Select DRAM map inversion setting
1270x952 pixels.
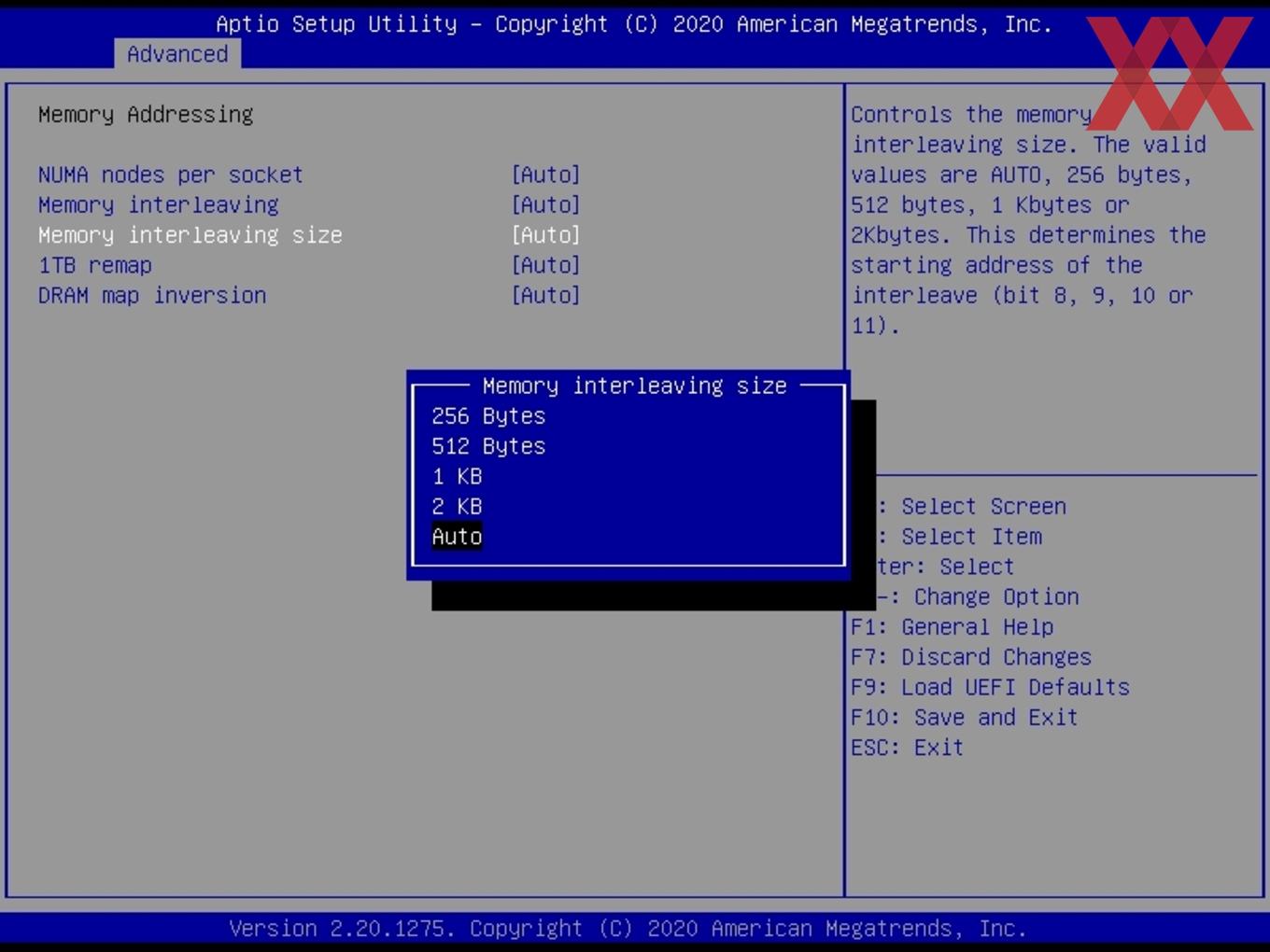click(152, 295)
